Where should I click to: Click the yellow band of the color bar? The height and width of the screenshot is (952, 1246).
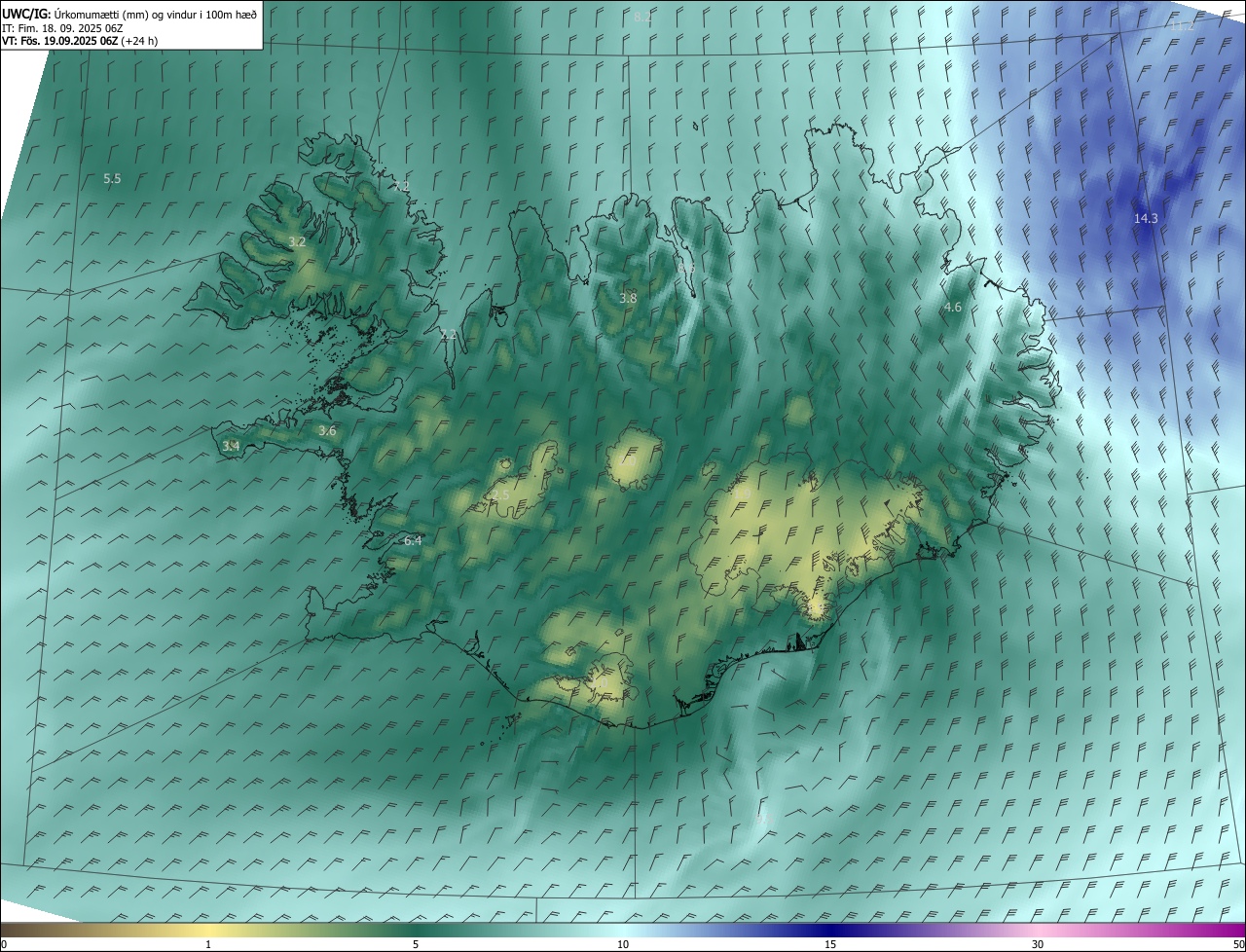pyautogui.click(x=208, y=931)
